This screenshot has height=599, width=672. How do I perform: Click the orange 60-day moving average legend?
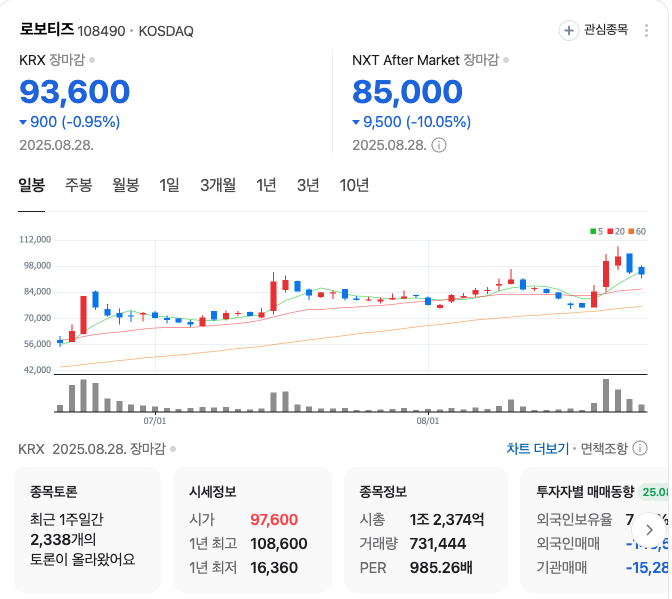point(637,231)
